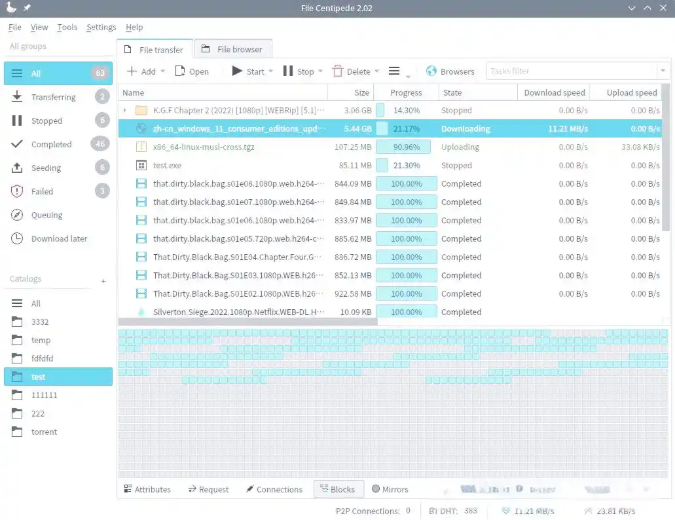Click the Start play icon in toolbar
The height and width of the screenshot is (520, 675).
[x=237, y=71]
